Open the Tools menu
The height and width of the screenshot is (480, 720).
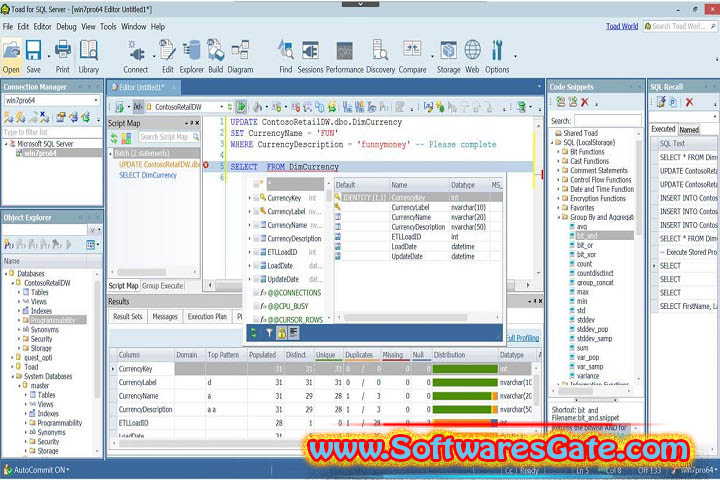click(x=108, y=27)
